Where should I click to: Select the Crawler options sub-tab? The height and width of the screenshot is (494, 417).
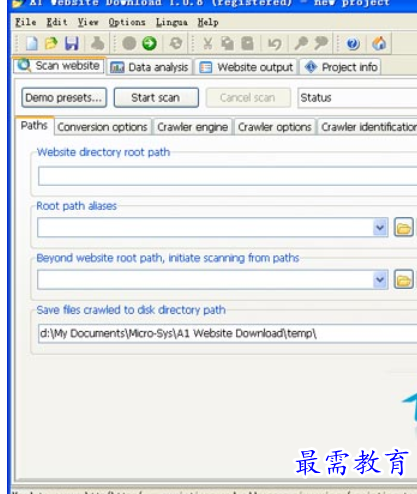[275, 127]
